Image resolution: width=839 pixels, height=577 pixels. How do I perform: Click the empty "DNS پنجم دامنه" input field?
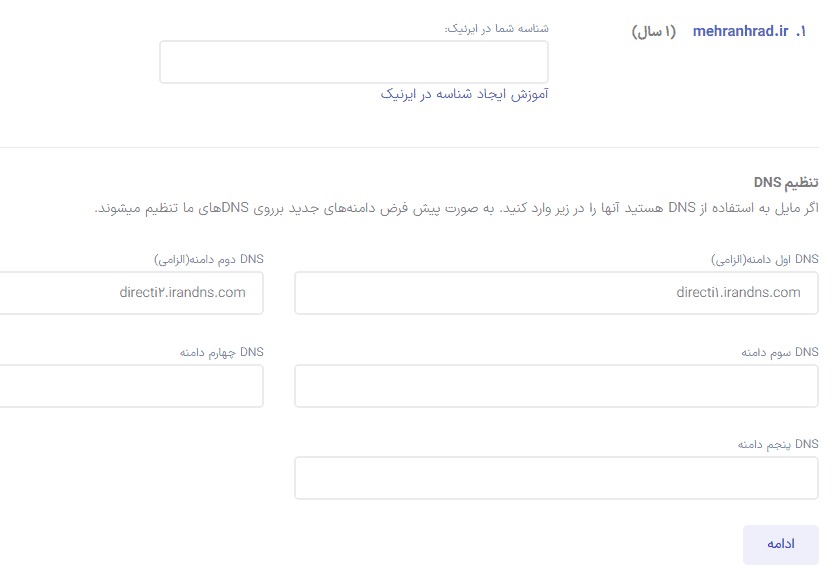556,477
